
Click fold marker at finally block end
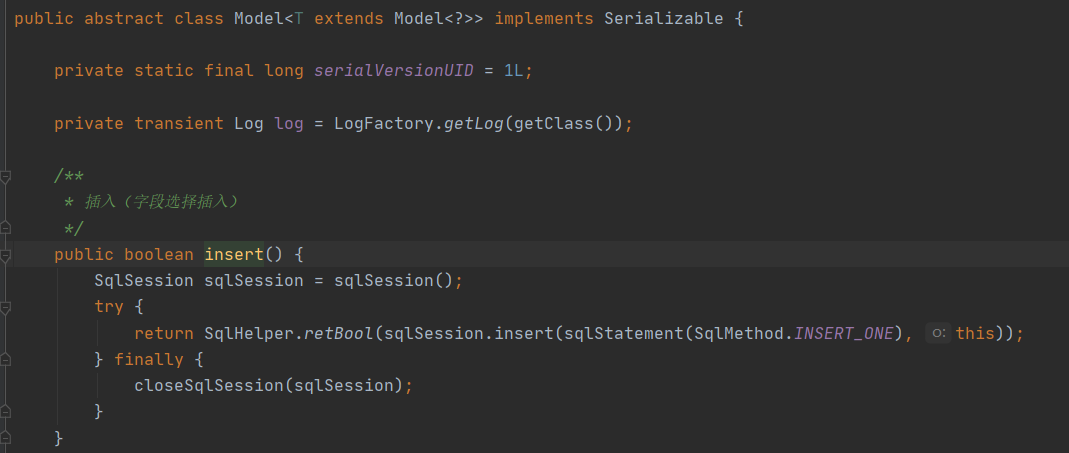(6, 411)
